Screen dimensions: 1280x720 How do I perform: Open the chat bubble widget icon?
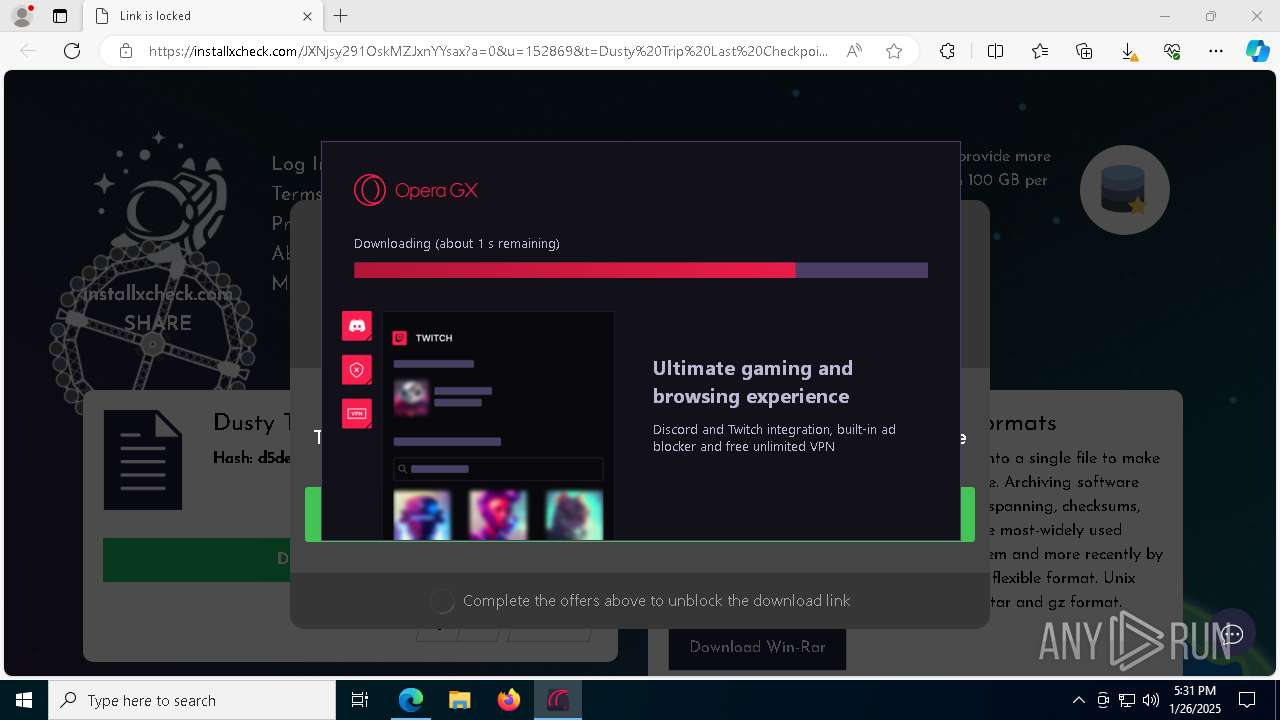(1232, 634)
